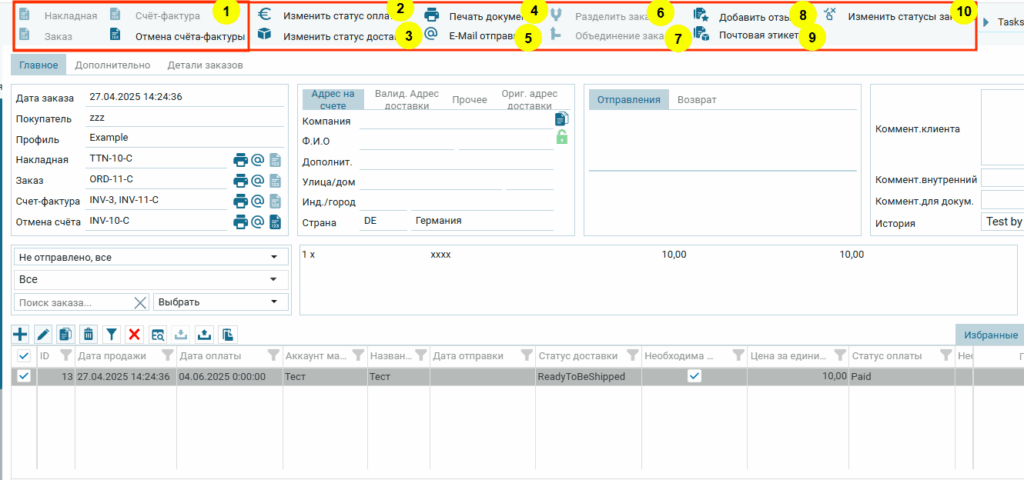
Task: Click the blue plus icon to add order
Action: point(20,334)
